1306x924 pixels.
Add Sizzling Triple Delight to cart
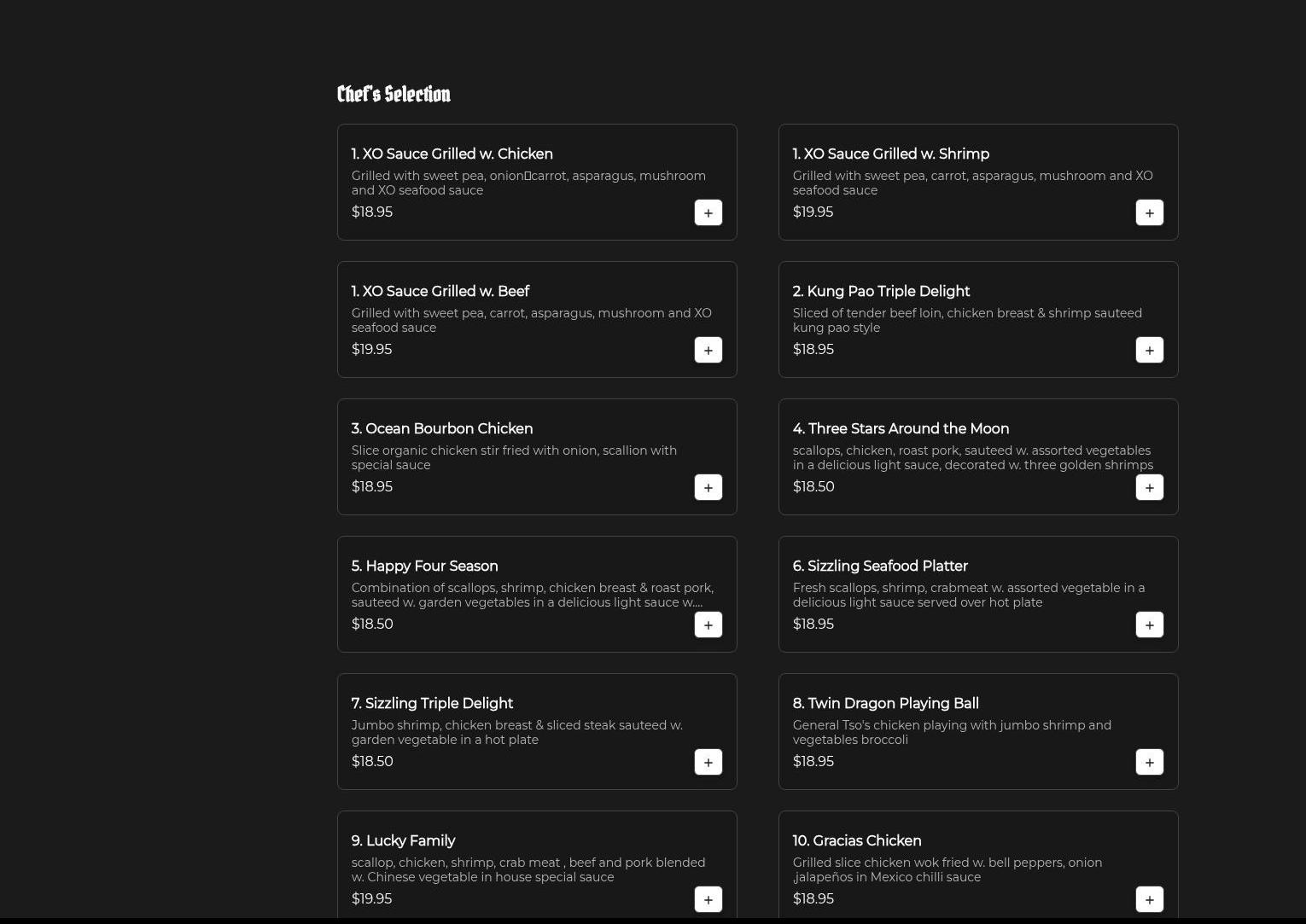coord(708,762)
